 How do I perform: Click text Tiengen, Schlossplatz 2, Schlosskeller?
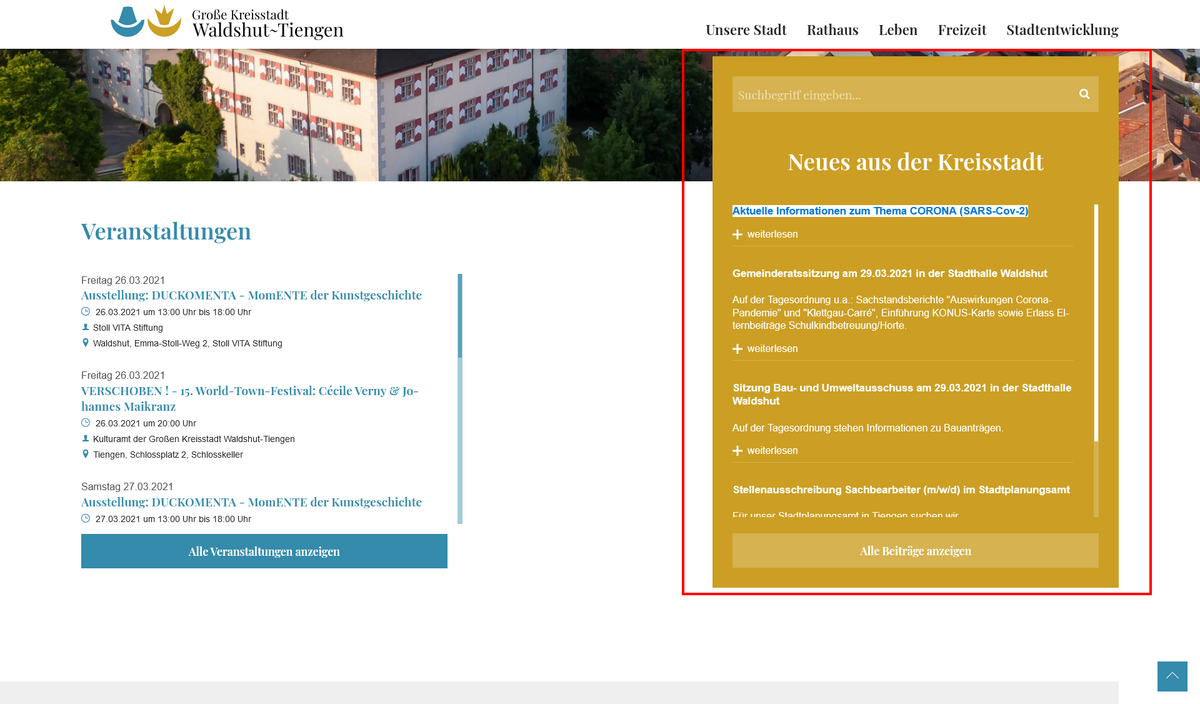[168, 455]
